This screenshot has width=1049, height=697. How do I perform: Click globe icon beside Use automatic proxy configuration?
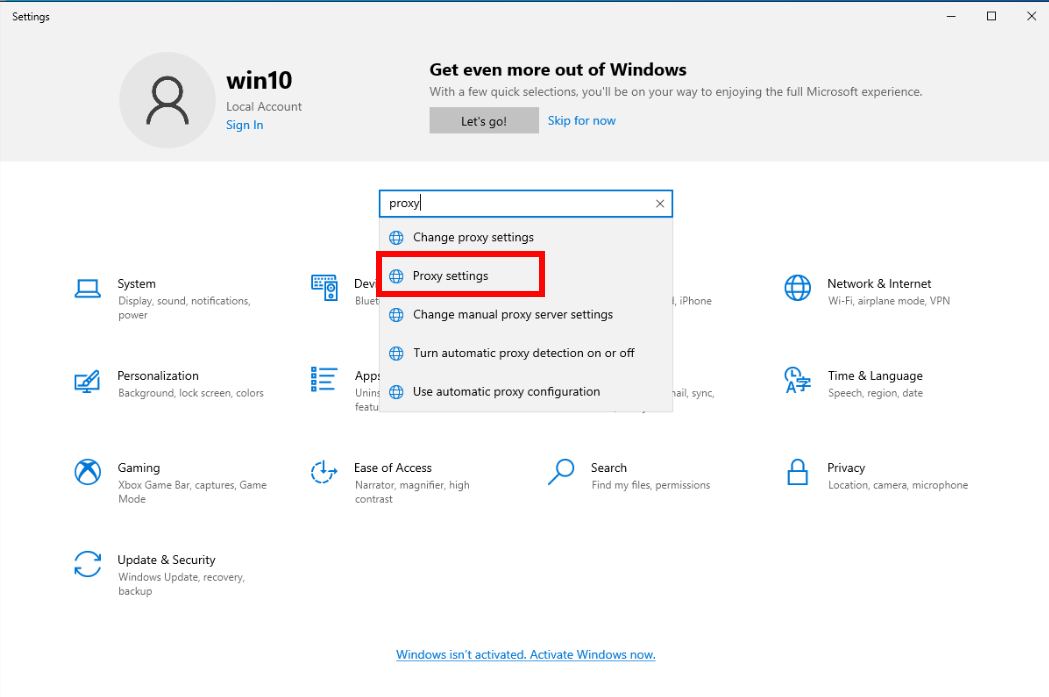pyautogui.click(x=396, y=392)
